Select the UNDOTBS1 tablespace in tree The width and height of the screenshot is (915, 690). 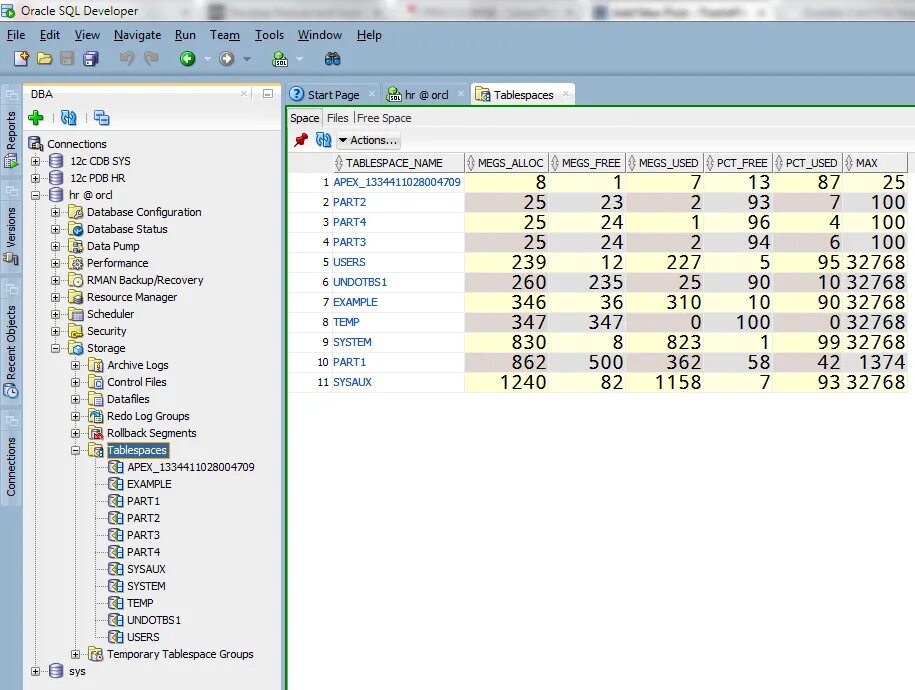pos(153,620)
